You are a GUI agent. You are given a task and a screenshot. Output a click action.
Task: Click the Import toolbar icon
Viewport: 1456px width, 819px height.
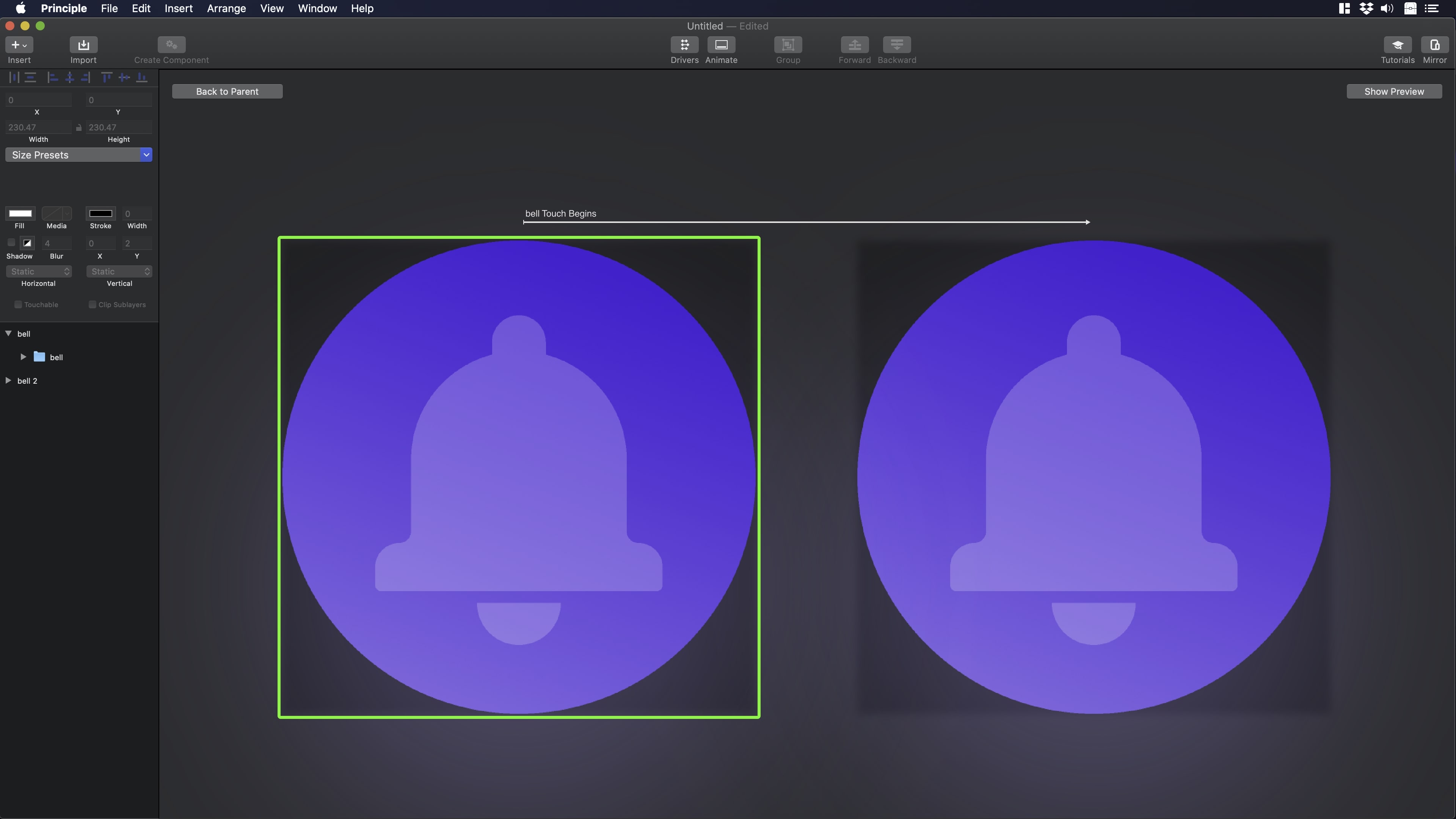point(83,45)
